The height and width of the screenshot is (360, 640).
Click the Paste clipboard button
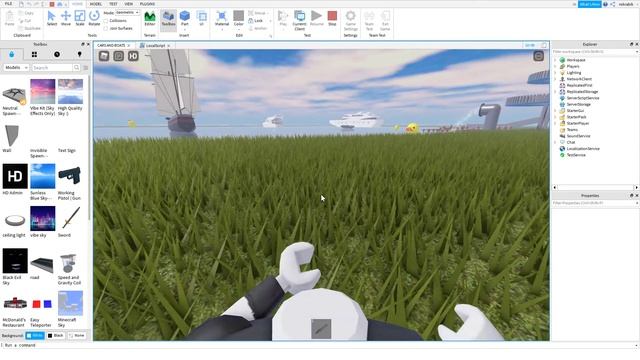(9, 18)
